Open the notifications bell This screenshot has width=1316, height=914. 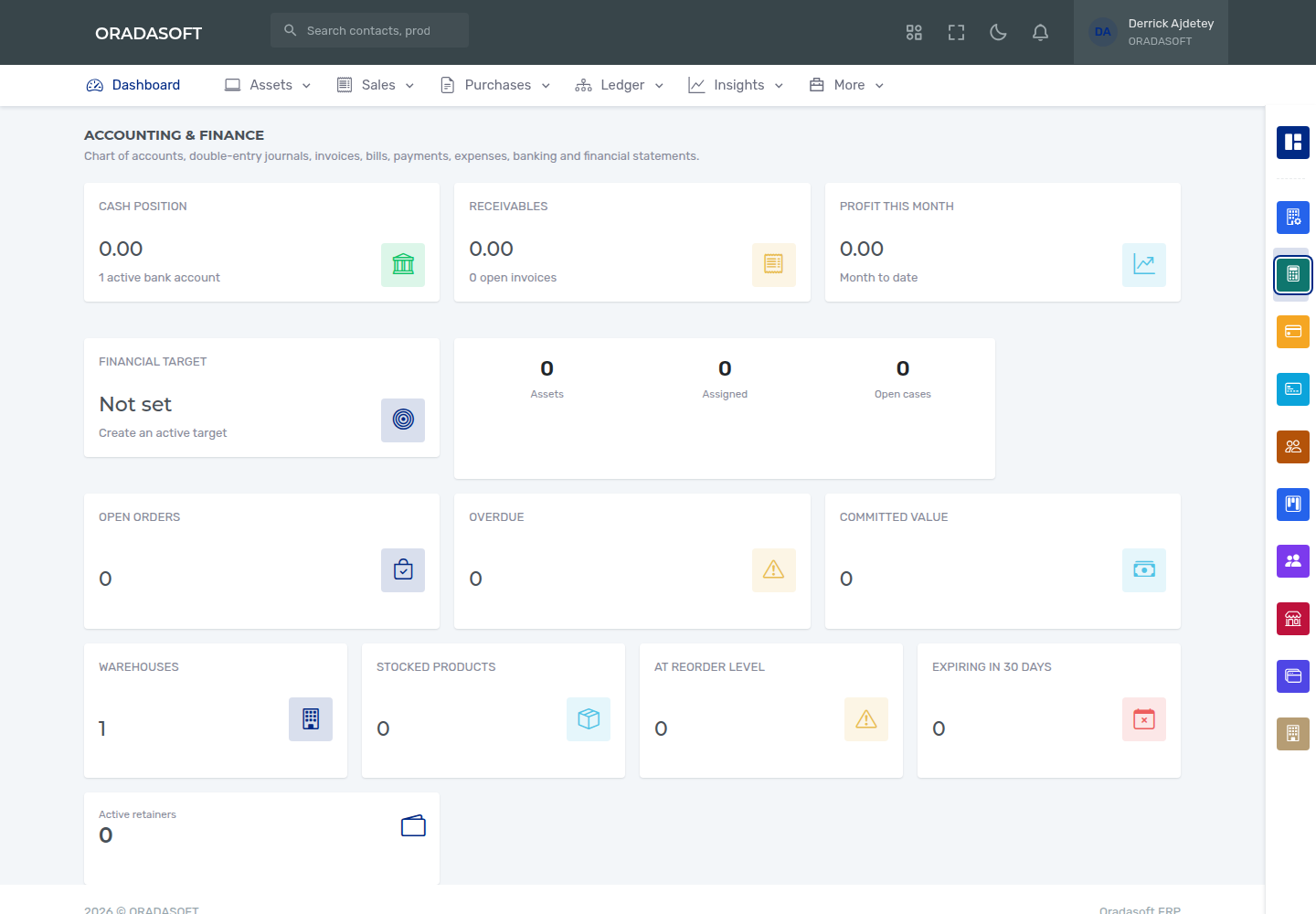(x=1040, y=33)
